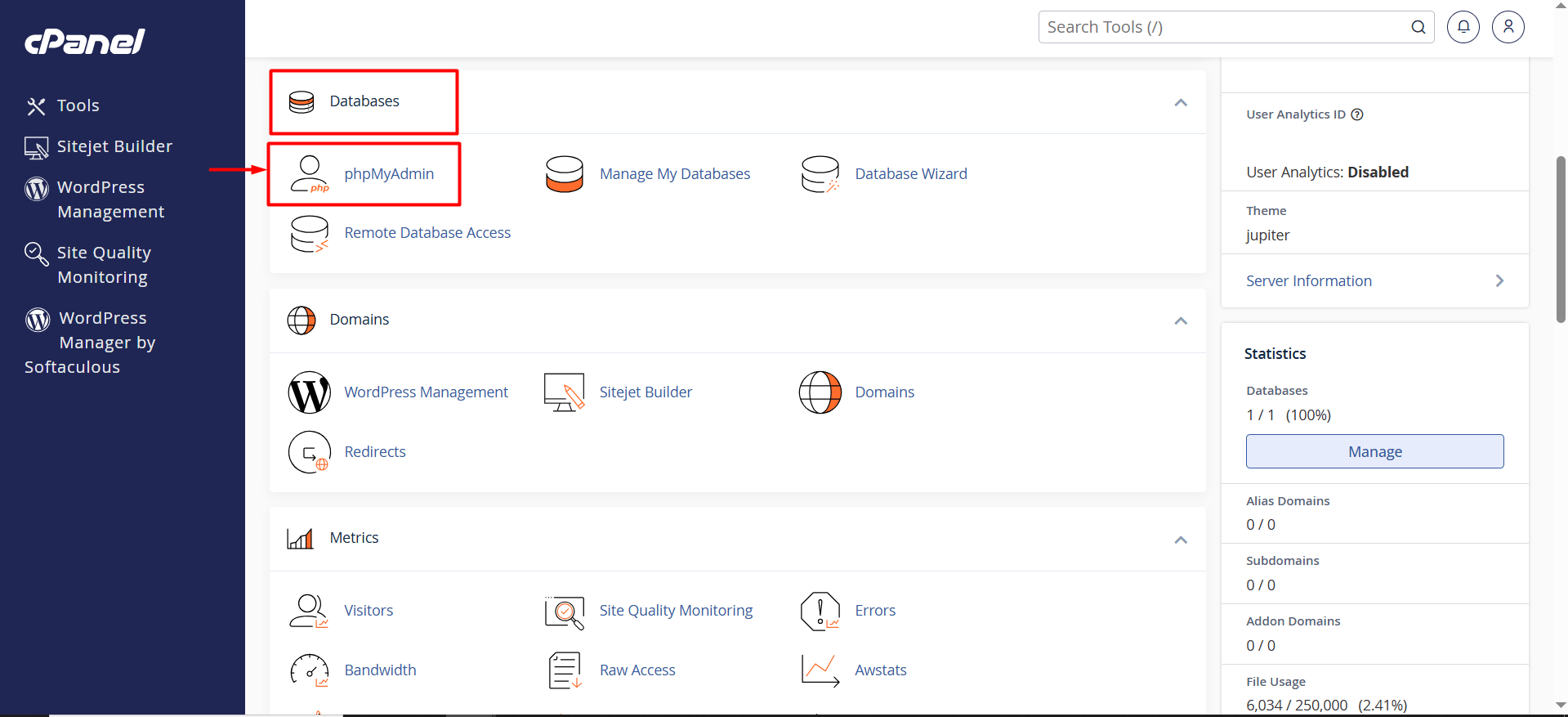Open the Awstats link
Screen dimensions: 1568x717
880,670
